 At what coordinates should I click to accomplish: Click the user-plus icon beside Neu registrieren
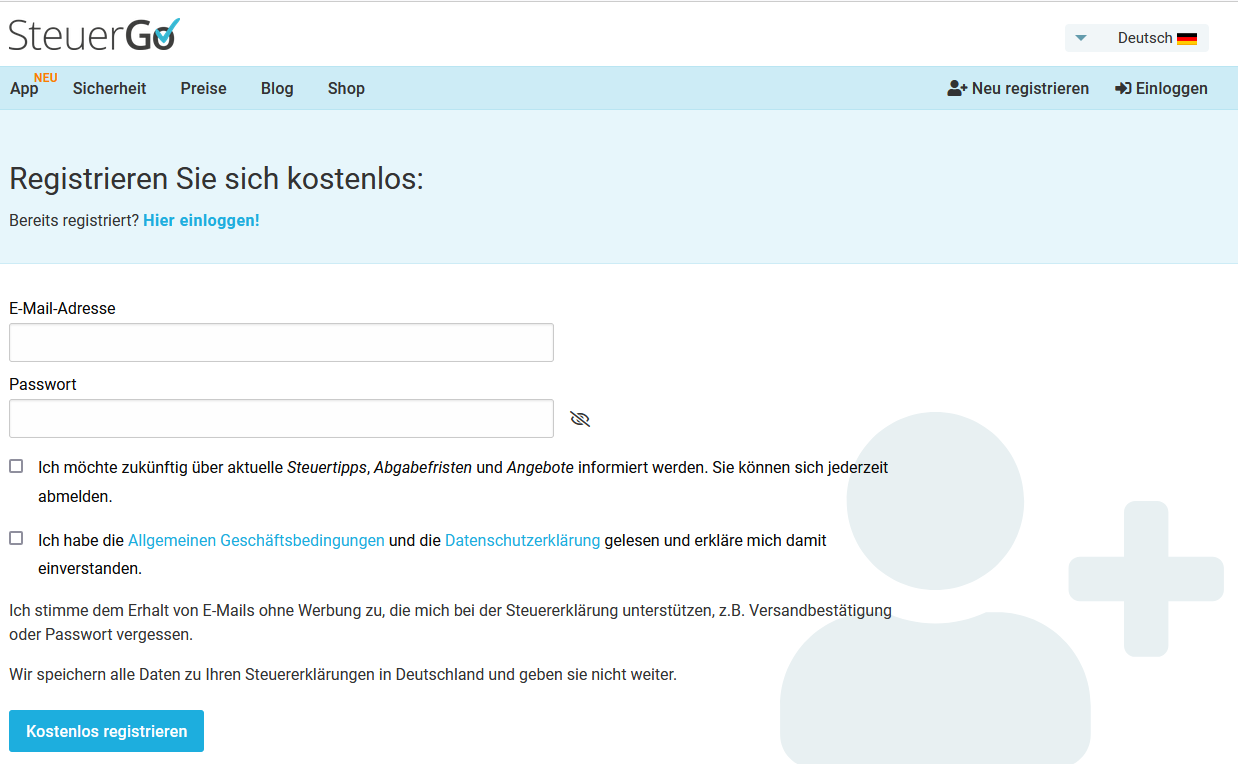[x=957, y=88]
